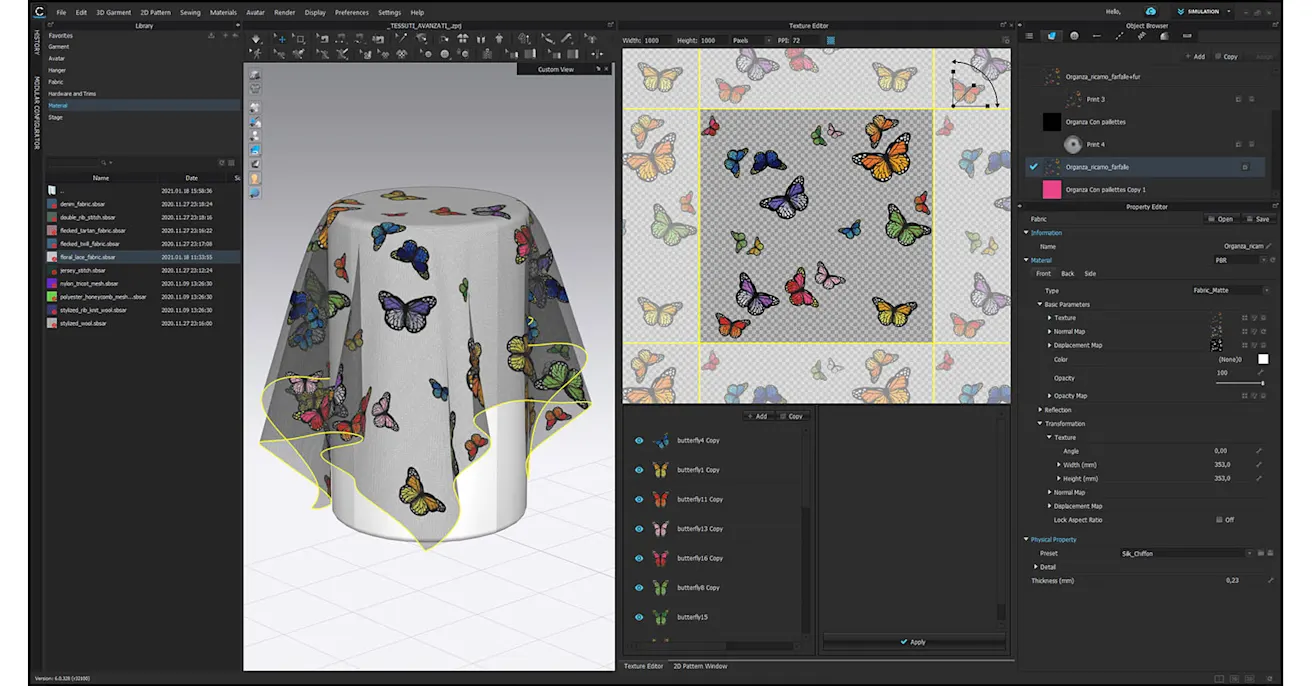Click the avatar head icon in viewport sidebar

pos(255,178)
